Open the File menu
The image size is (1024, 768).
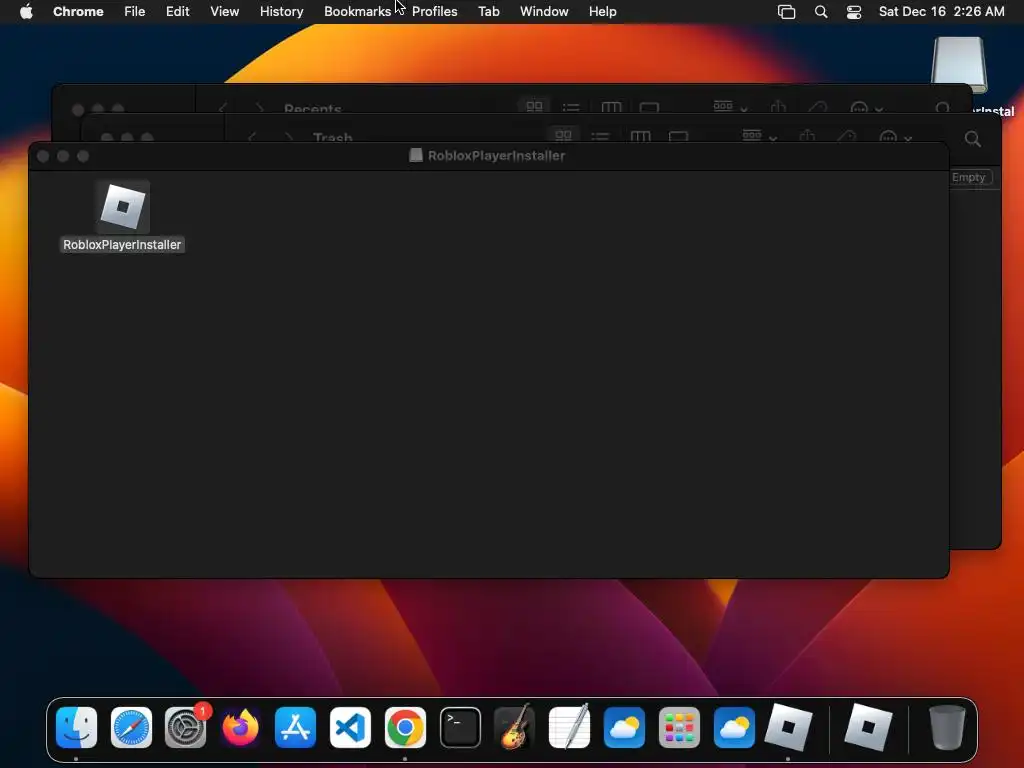[x=135, y=11]
